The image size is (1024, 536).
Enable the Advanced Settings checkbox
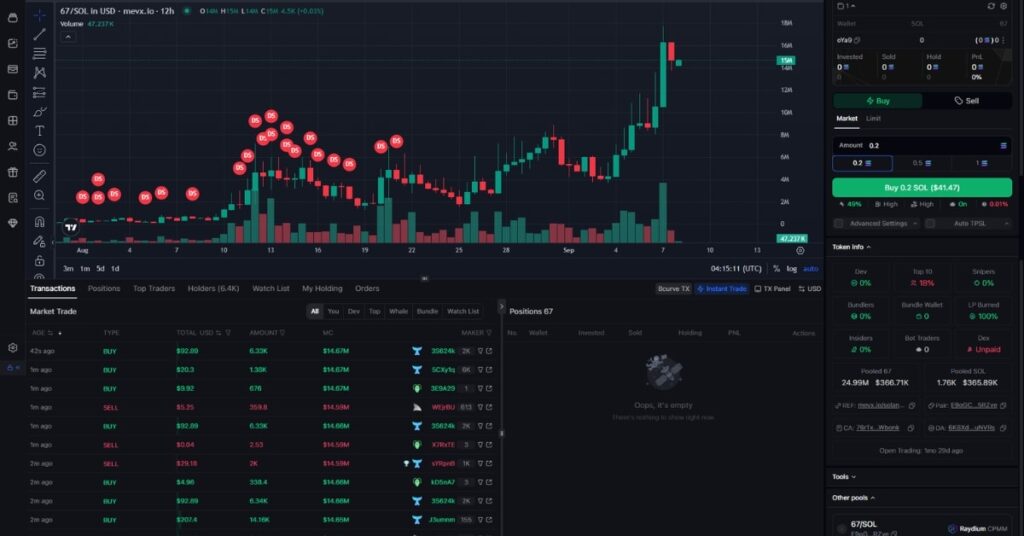(x=839, y=223)
